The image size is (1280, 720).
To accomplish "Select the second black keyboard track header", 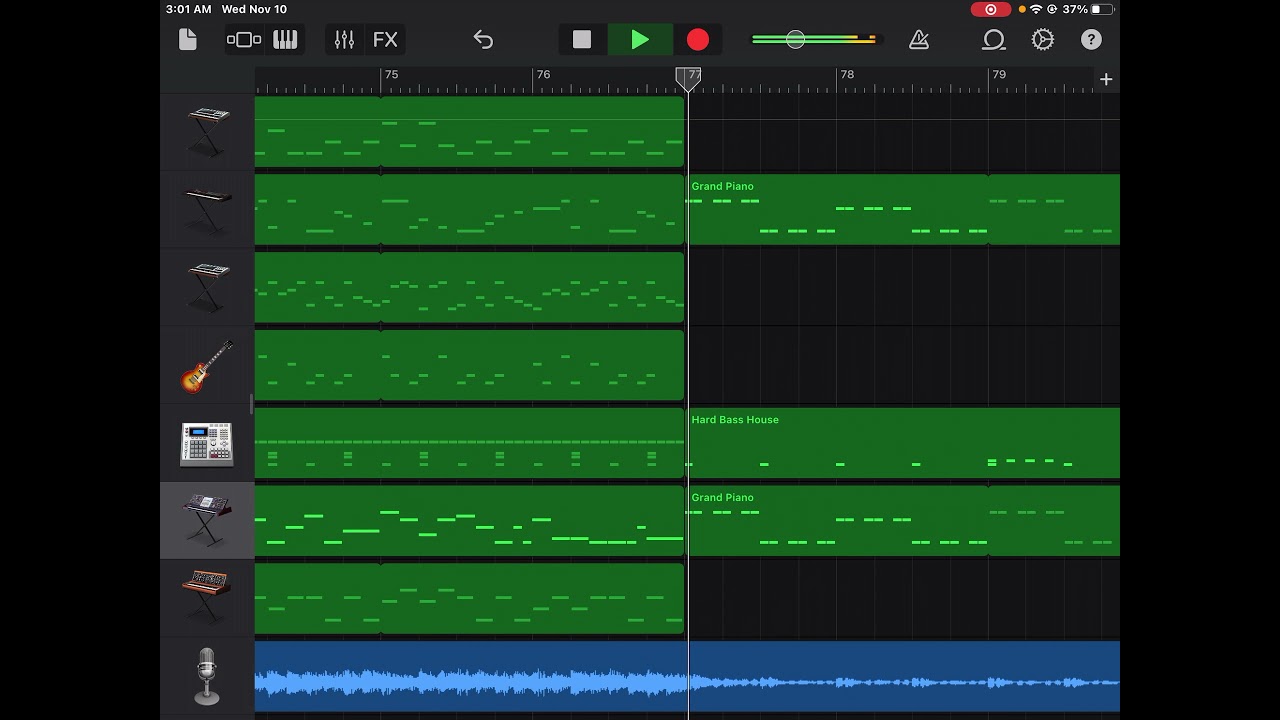I will 207,210.
